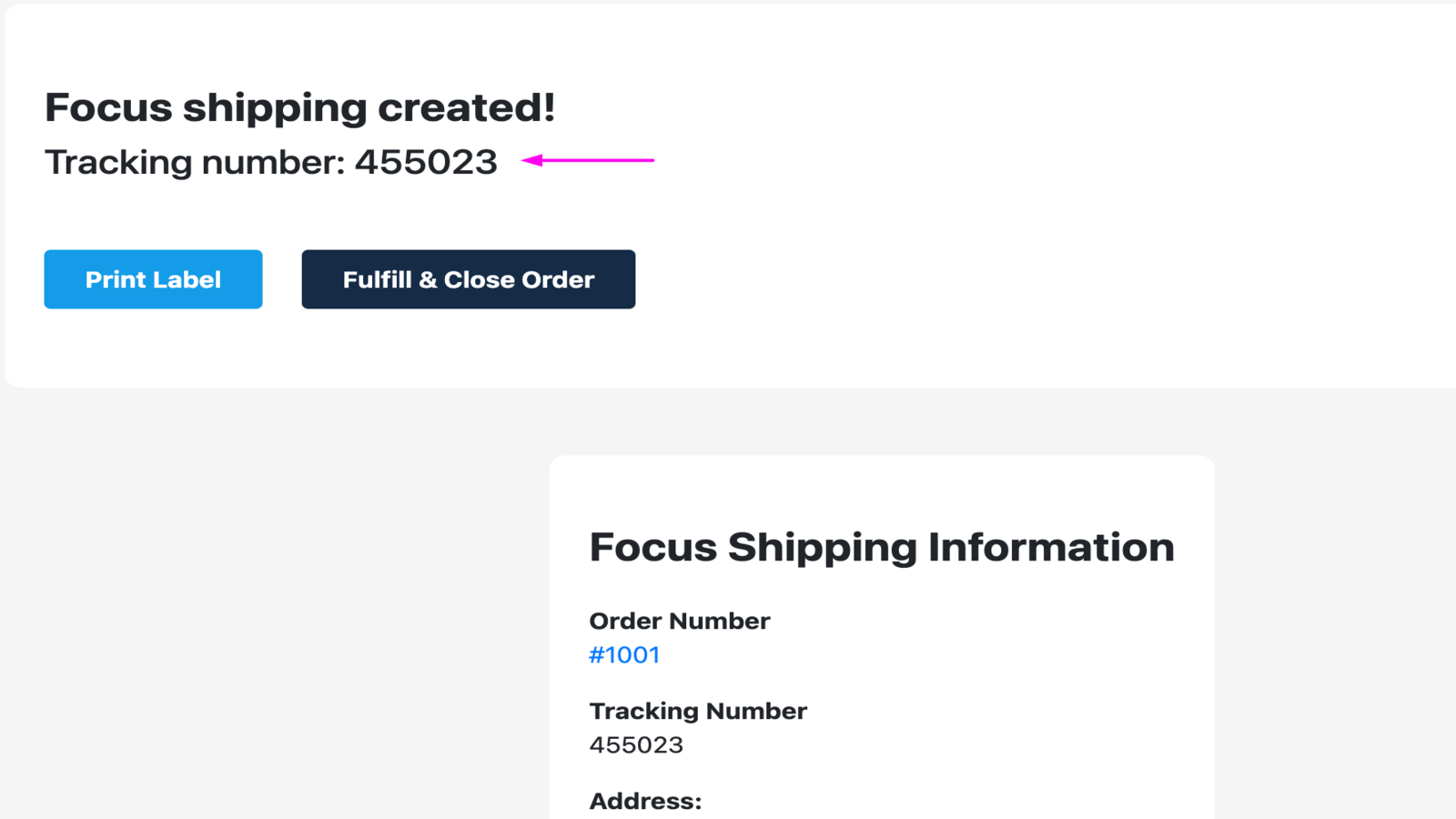The height and width of the screenshot is (819, 1456).
Task: Click tracking number 455023 inside the information card
Action: click(636, 744)
